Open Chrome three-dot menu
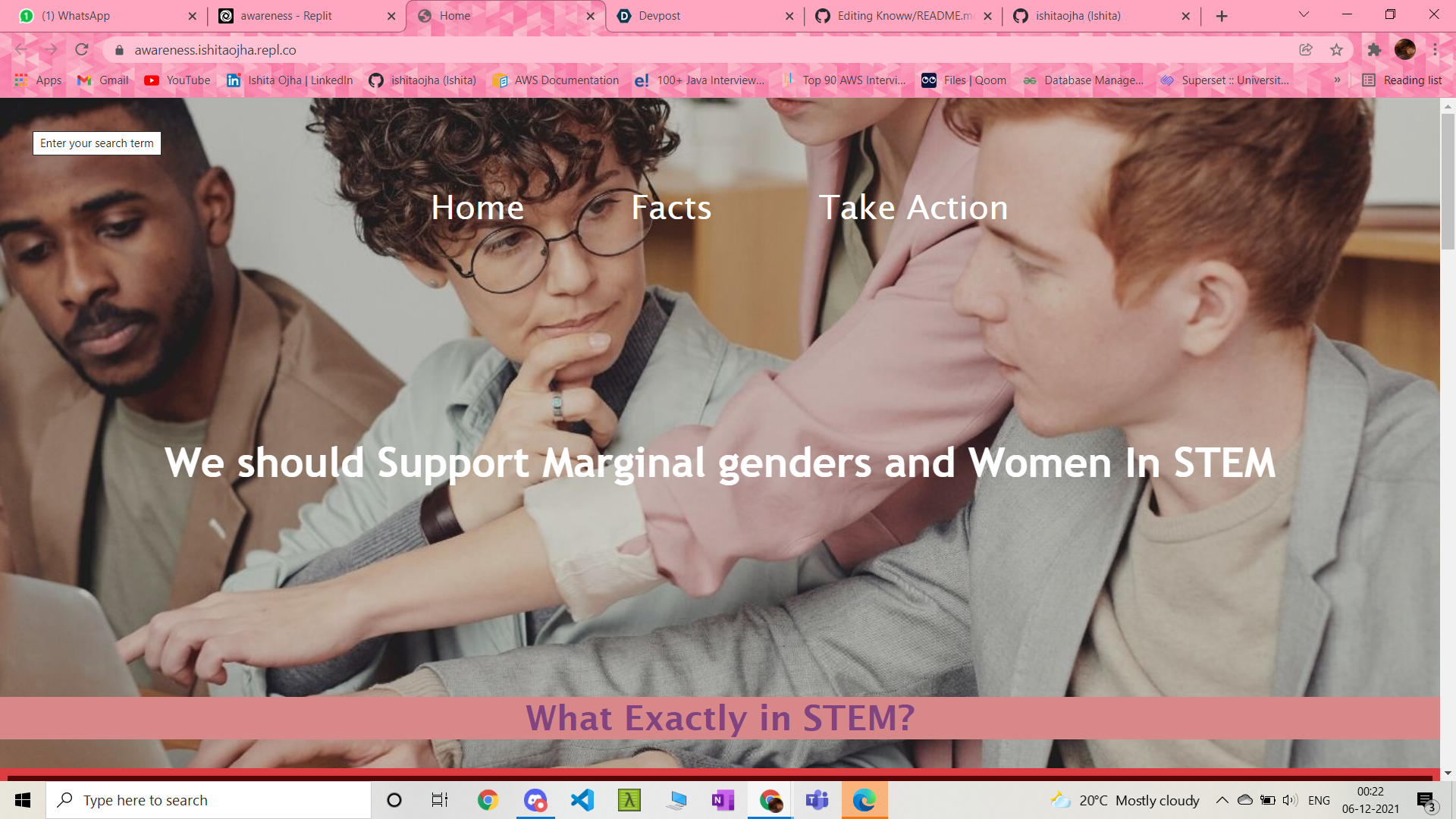Screen dimensions: 1456x819 (1436, 50)
